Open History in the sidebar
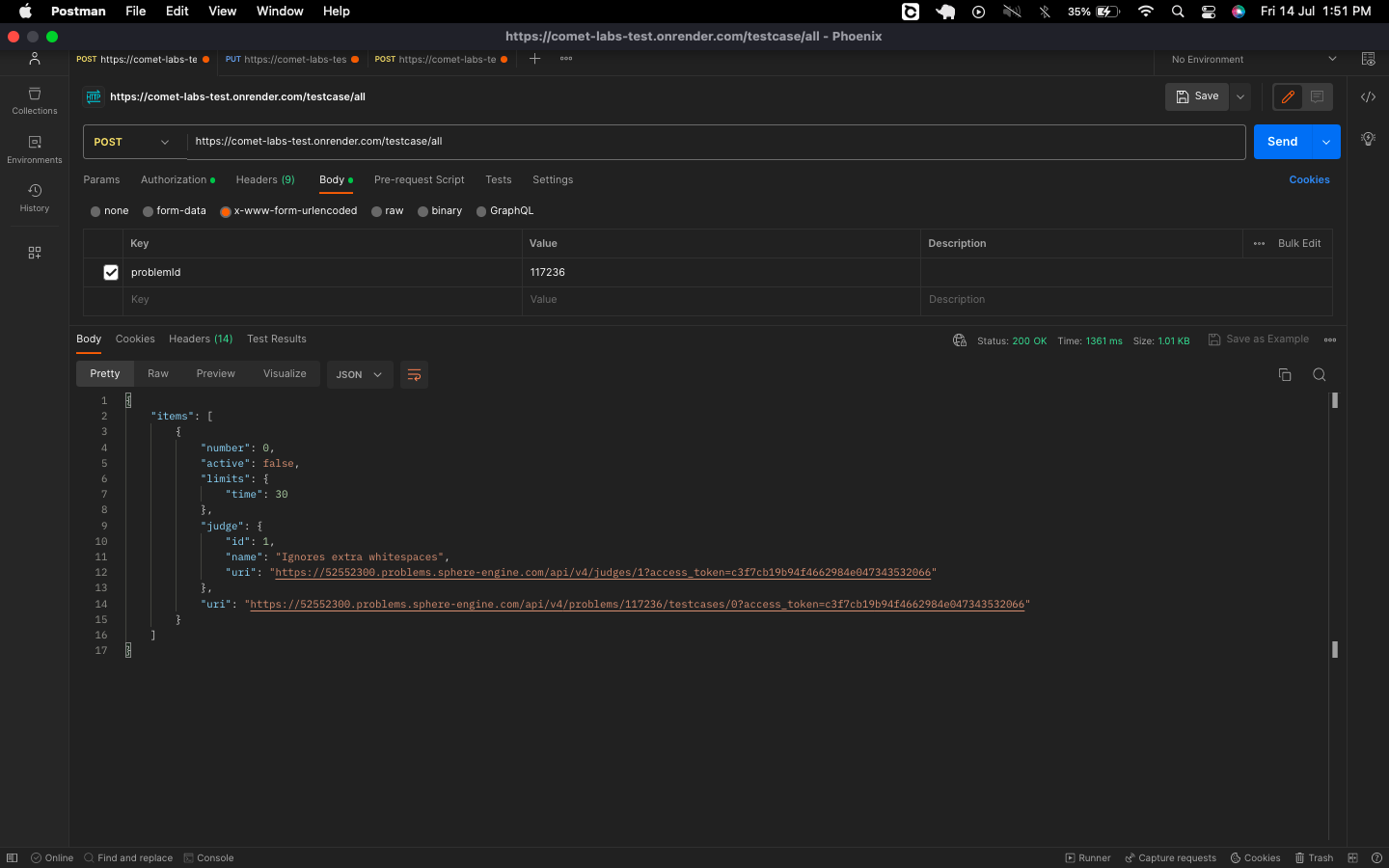 35,198
